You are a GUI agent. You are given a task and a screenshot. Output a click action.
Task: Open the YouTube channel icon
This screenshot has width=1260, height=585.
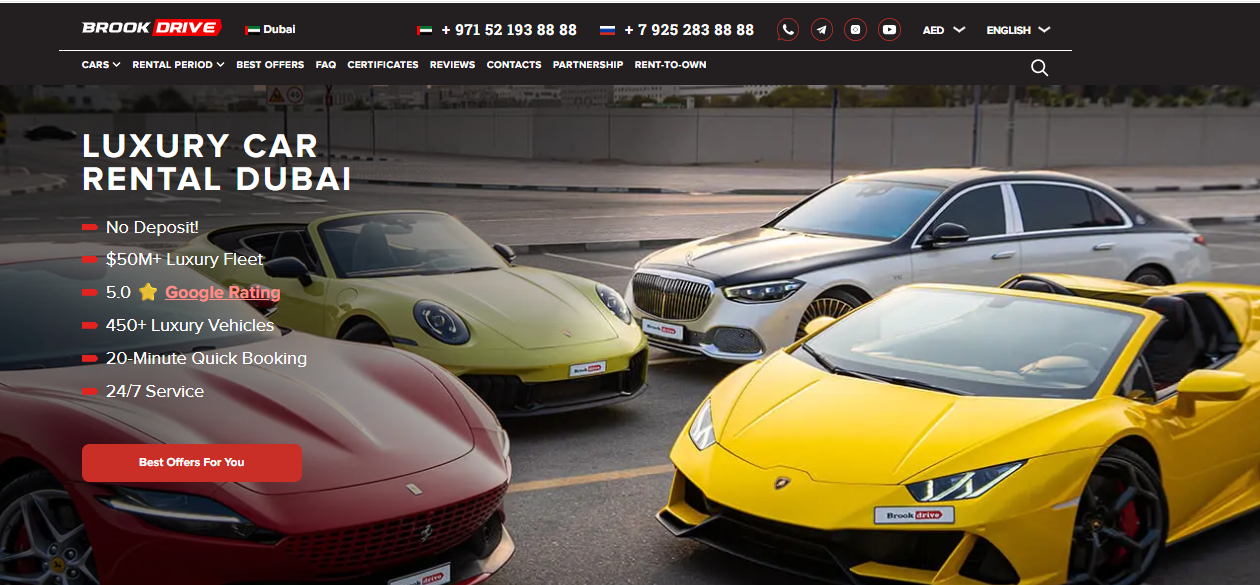889,30
